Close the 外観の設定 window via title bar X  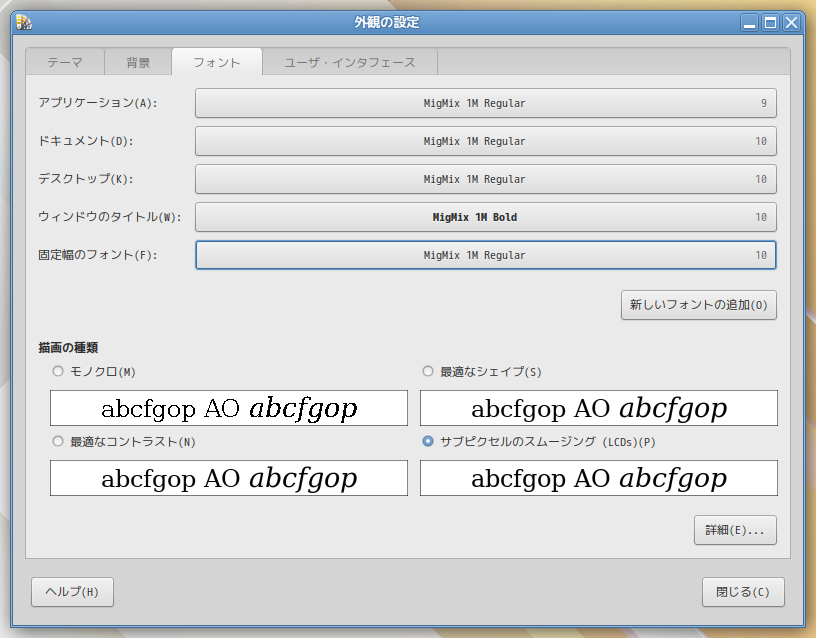tap(792, 22)
